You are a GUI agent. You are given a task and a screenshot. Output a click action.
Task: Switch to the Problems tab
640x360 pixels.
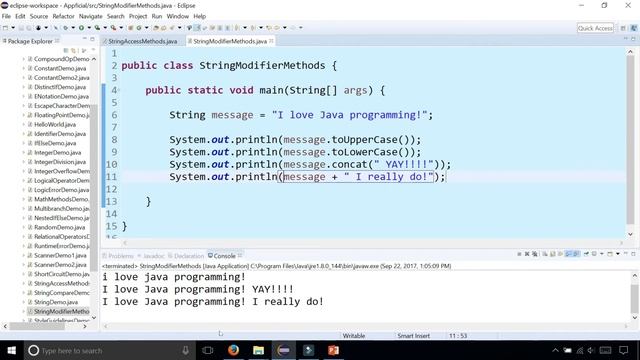(x=118, y=256)
